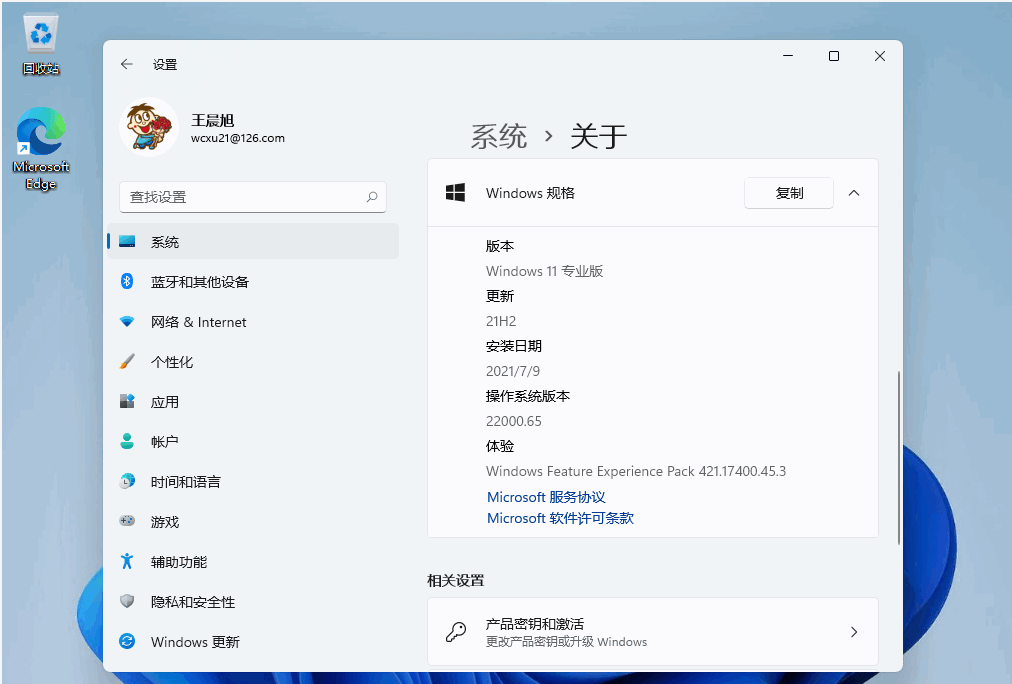Open the person icon for 帐户
1012x684 pixels.
[127, 441]
